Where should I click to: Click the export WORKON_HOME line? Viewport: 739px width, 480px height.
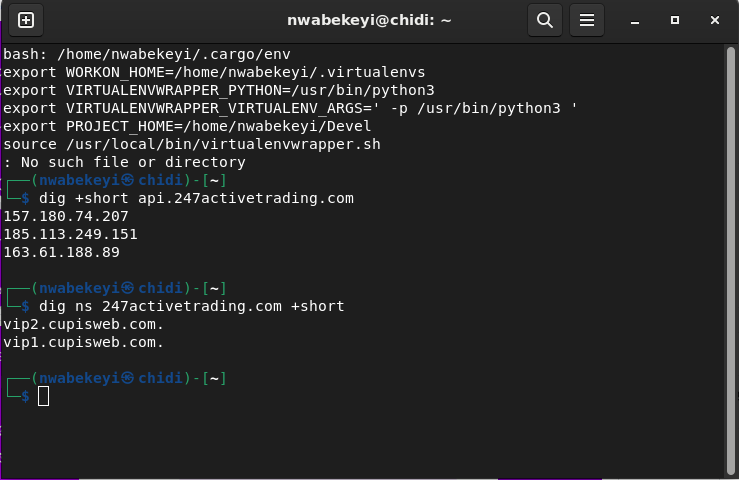(x=214, y=72)
